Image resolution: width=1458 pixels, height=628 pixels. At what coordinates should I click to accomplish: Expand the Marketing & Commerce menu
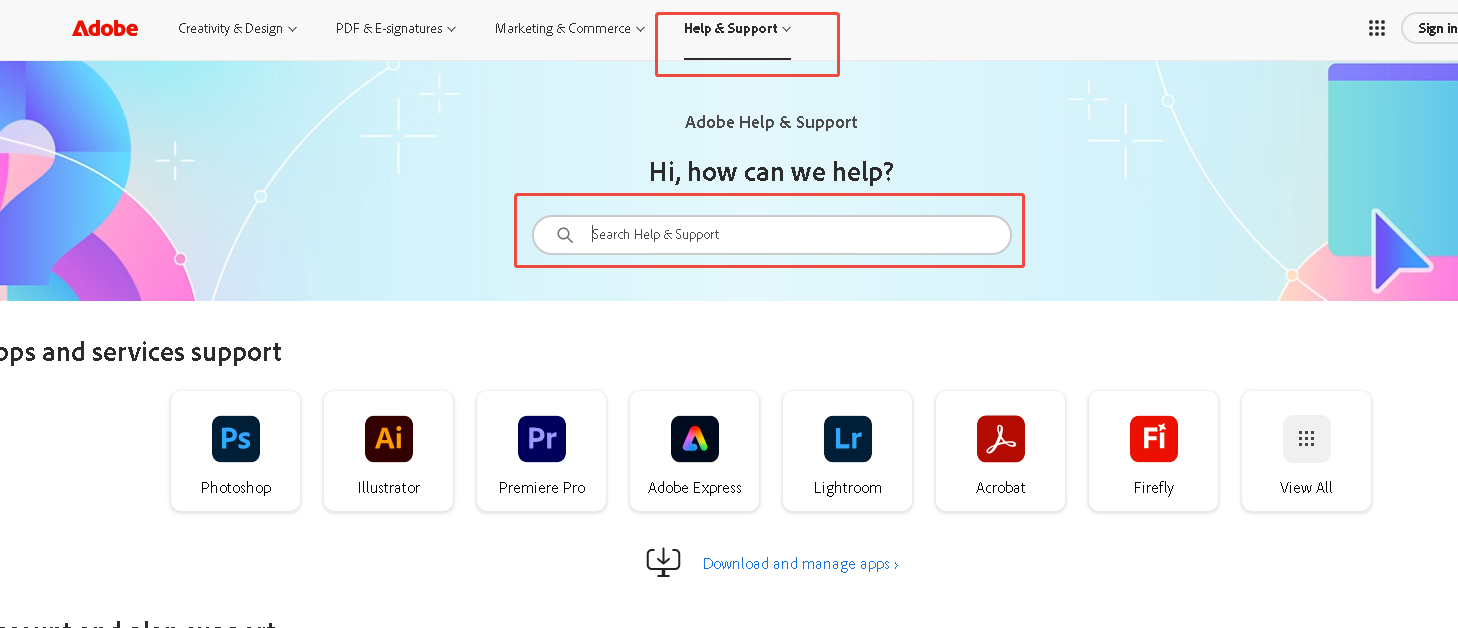pos(570,28)
